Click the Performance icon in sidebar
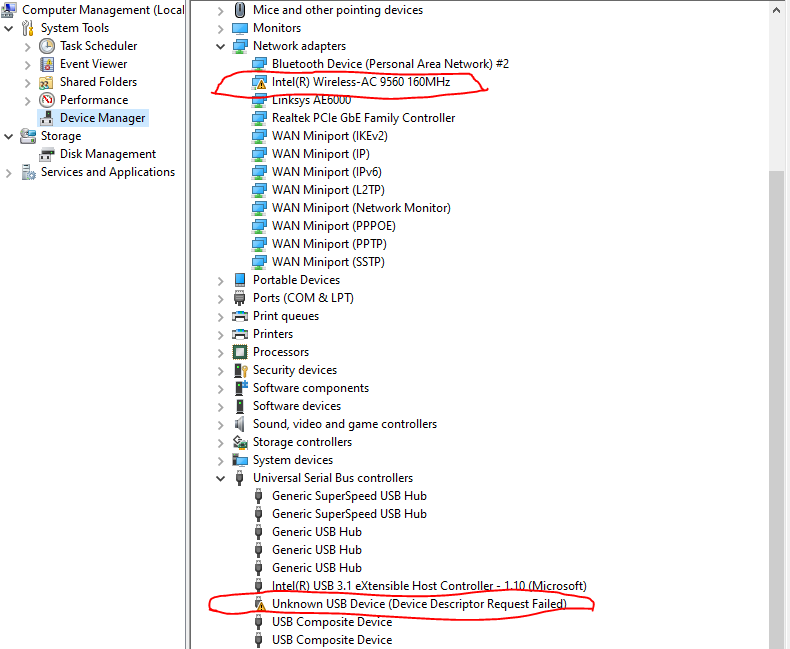The height and width of the screenshot is (649, 790). tap(47, 100)
